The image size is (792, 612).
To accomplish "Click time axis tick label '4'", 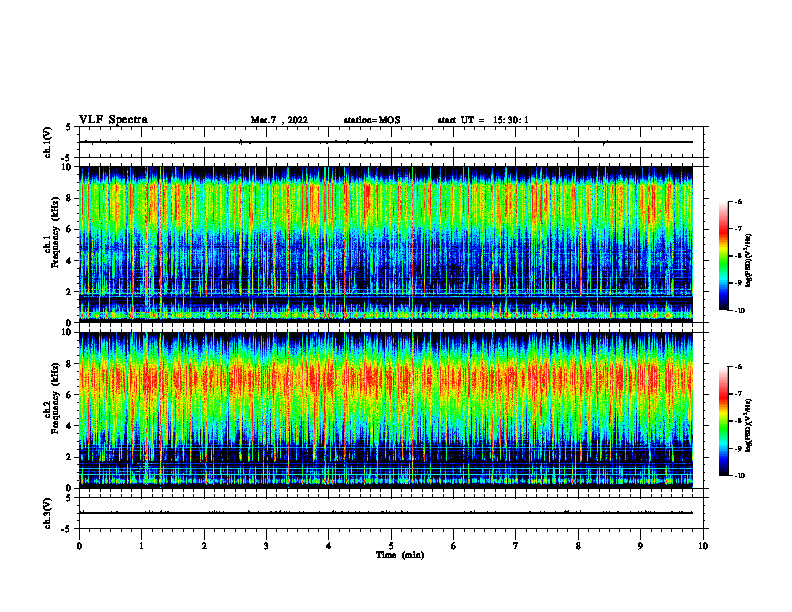I will [x=329, y=546].
